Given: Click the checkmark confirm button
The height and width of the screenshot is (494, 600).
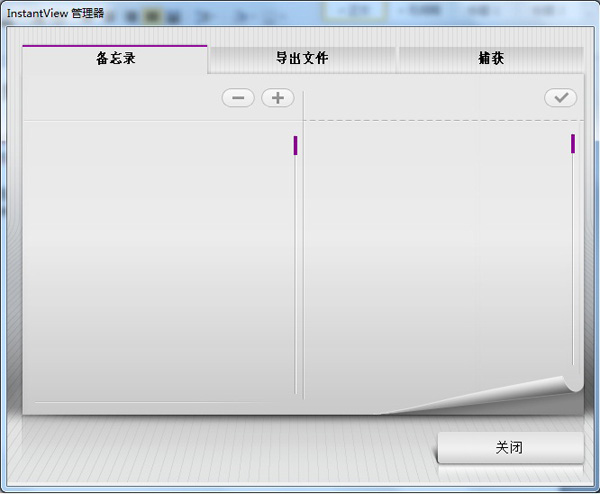Looking at the screenshot, I should tap(561, 98).
